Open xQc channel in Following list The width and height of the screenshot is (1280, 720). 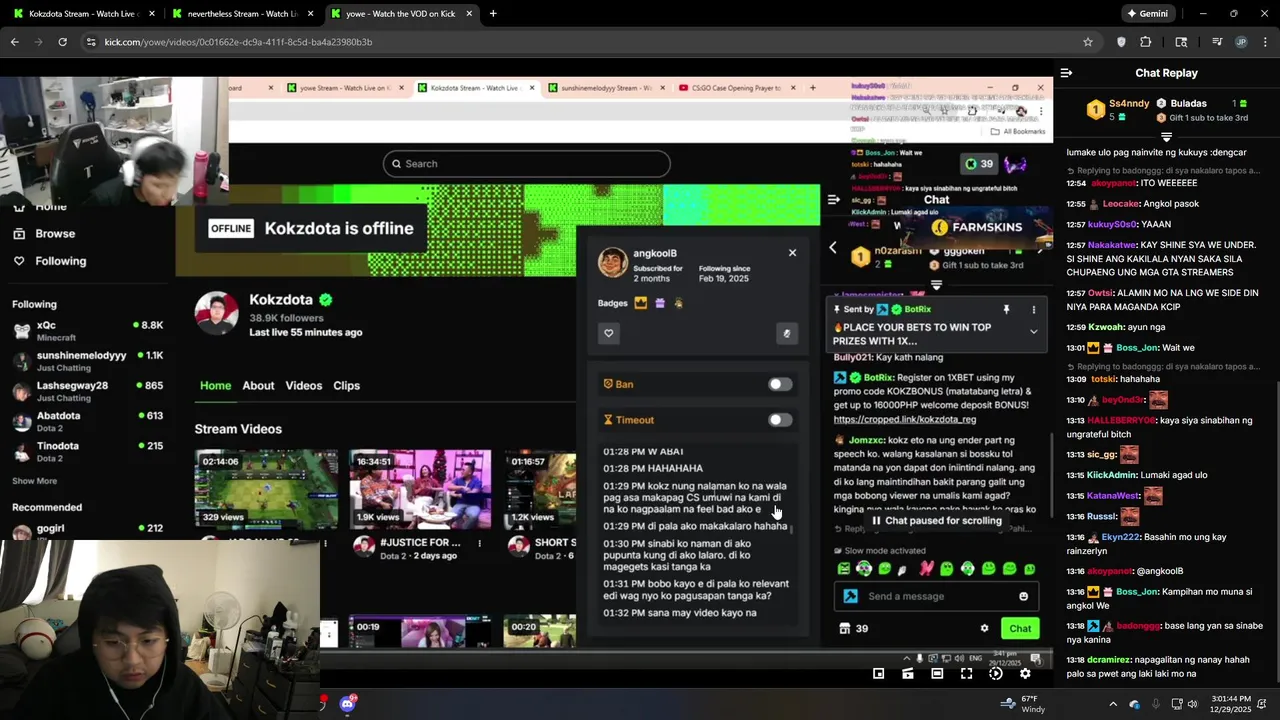point(88,330)
